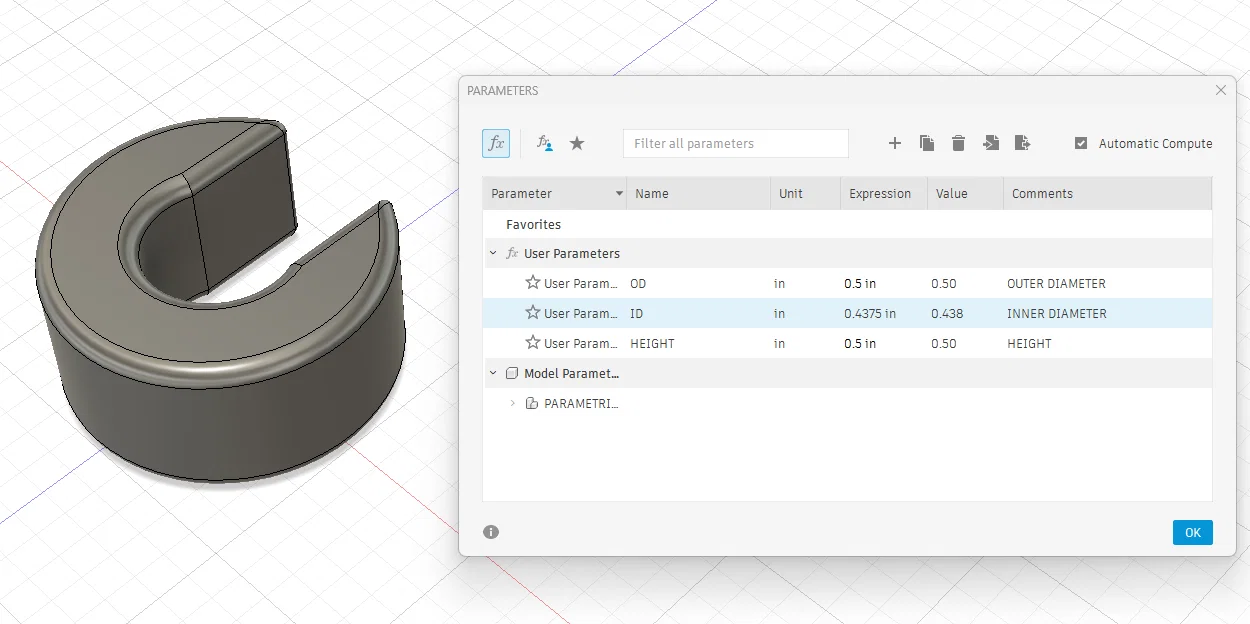Viewport: 1250px width, 624px height.
Task: Click the info icon at dialog bottom
Action: pos(491,532)
